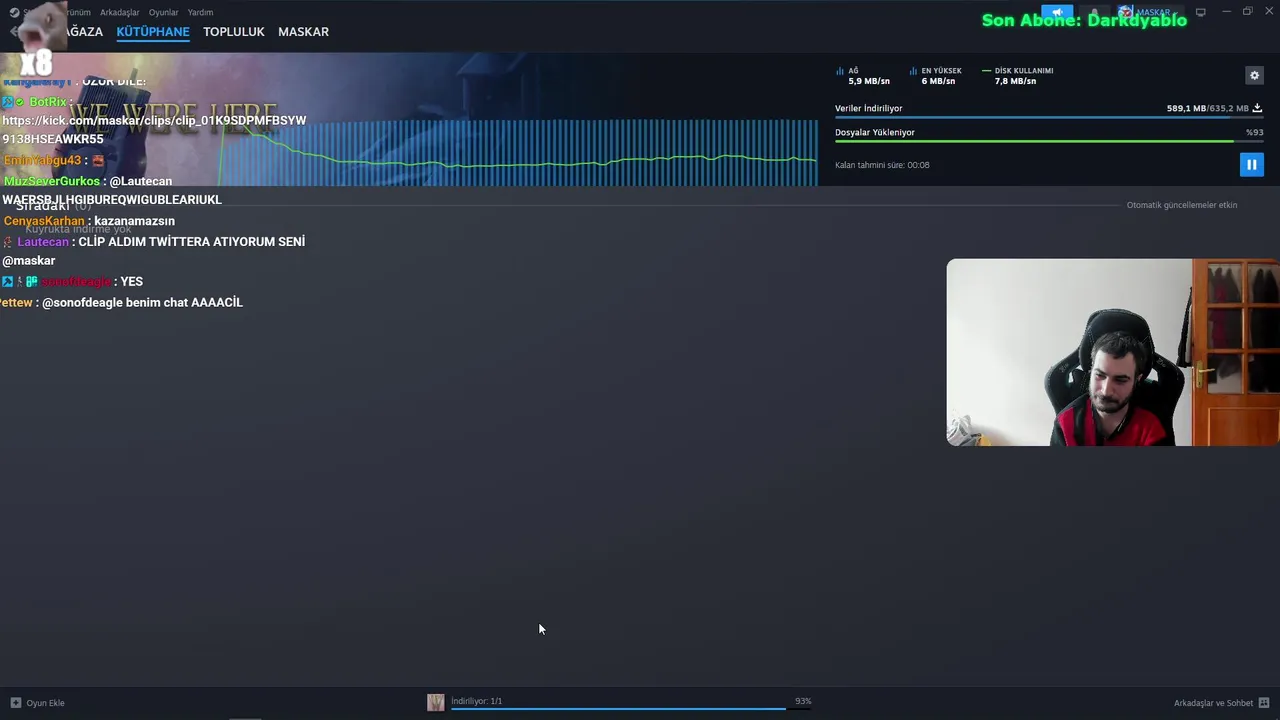Click Oyun Ekle label at bottom

[x=45, y=703]
